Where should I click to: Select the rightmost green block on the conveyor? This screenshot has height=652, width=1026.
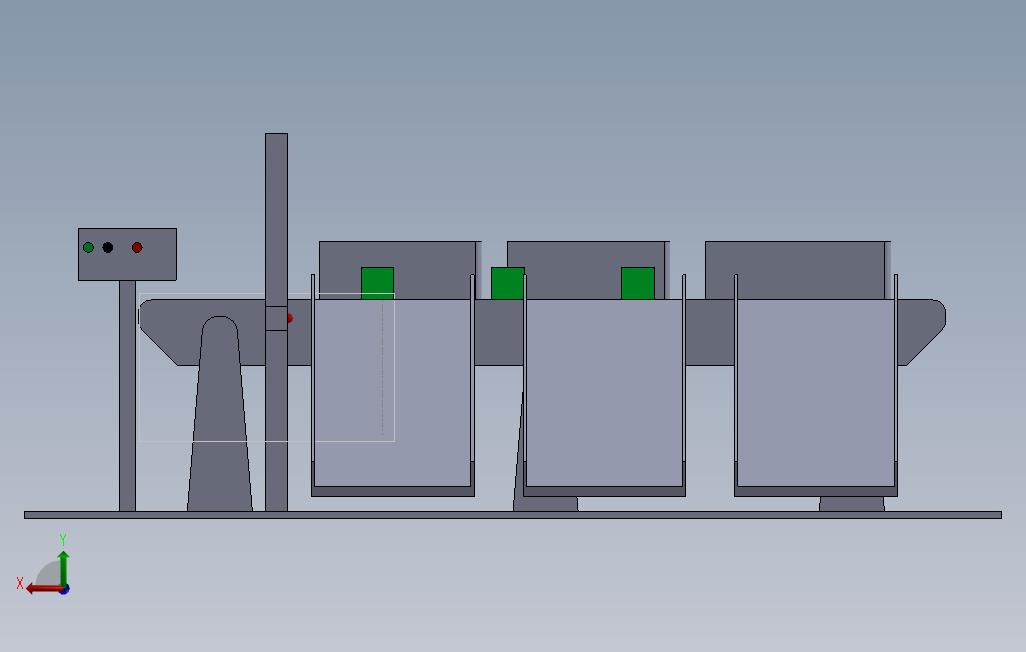(638, 283)
